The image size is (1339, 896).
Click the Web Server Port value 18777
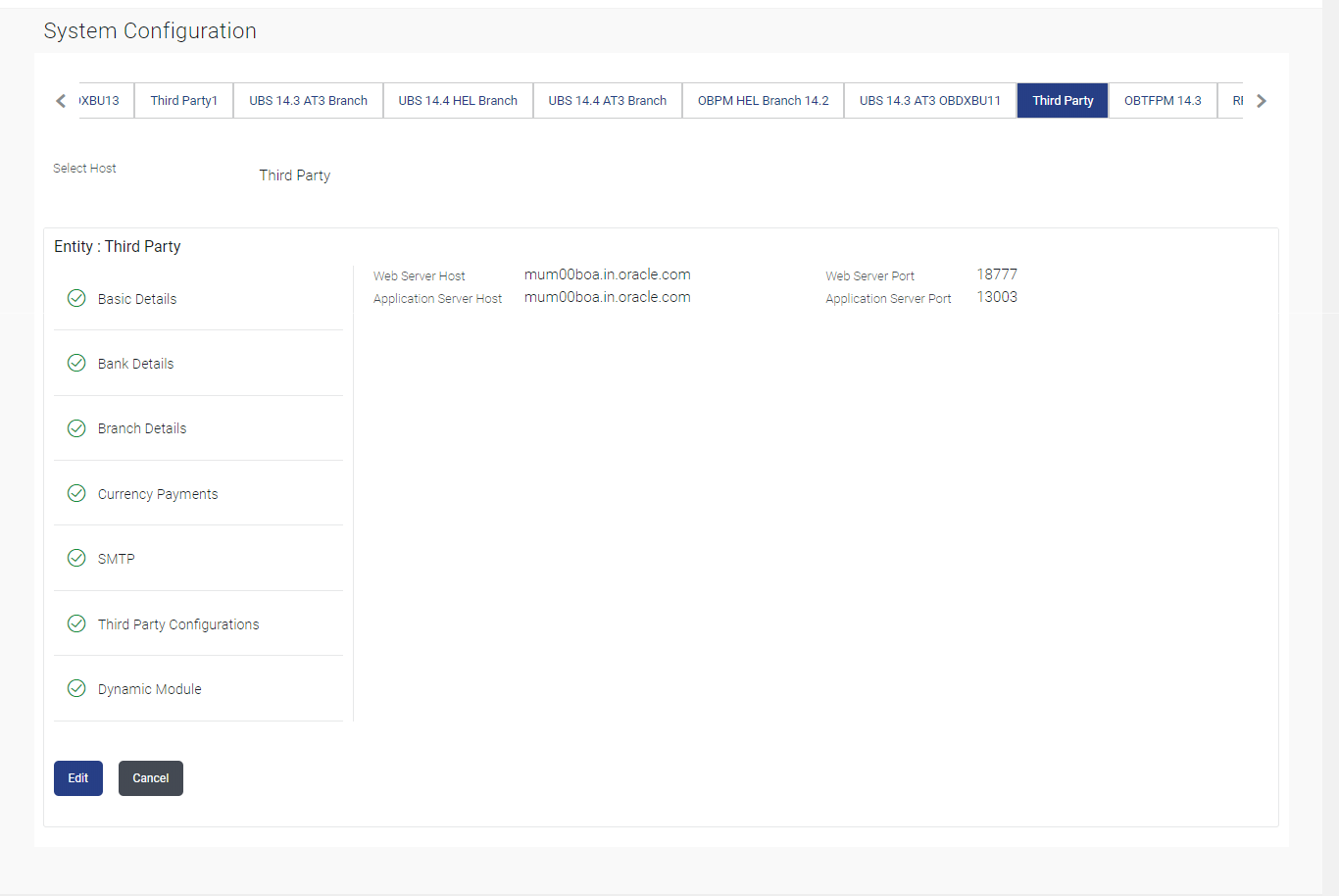pos(997,274)
